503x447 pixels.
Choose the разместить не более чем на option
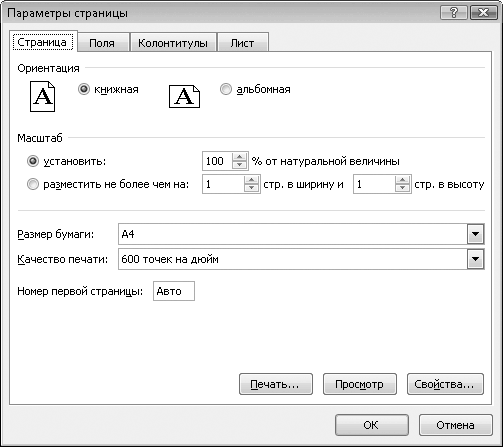[33, 184]
